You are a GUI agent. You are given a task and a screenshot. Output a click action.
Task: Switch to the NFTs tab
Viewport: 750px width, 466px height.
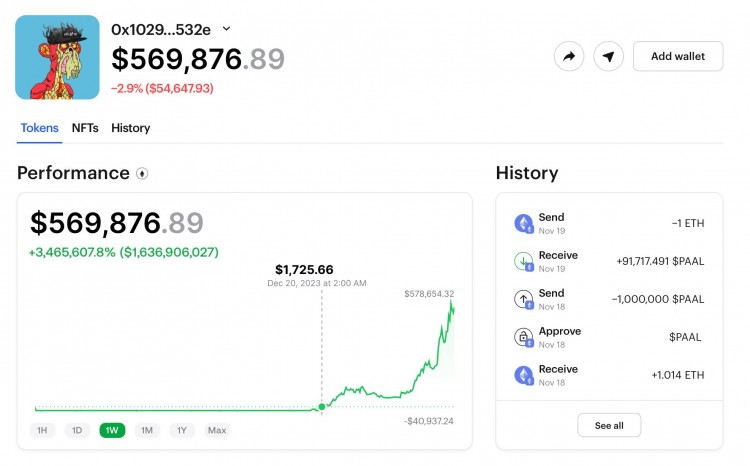coord(85,128)
